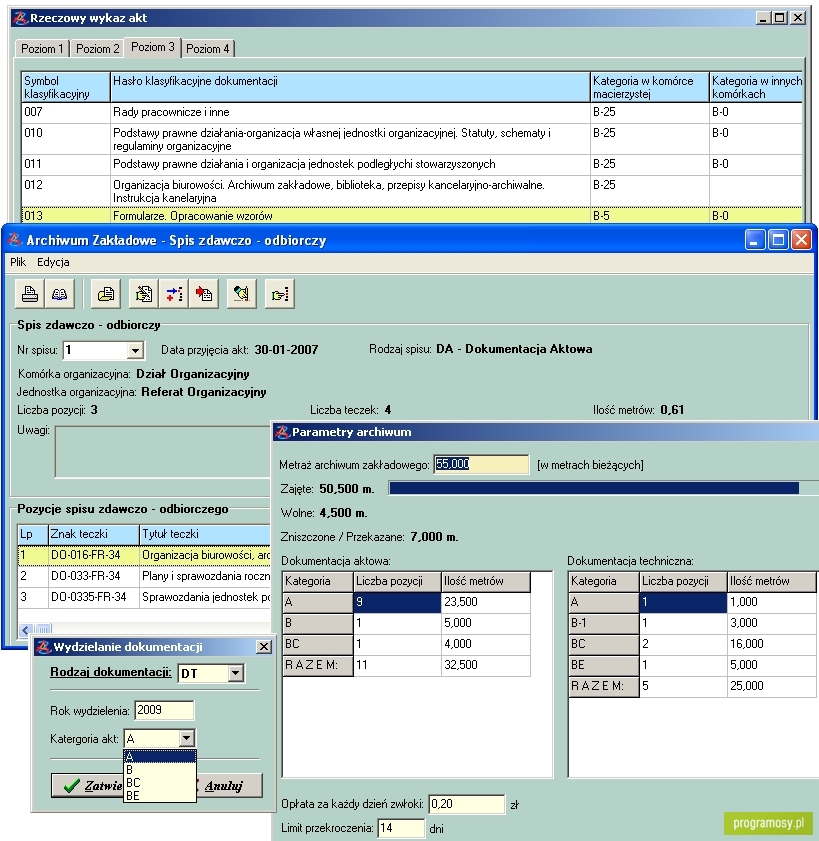819x841 pixels.
Task: Minimize the Rzeczowy wykaz akt window
Action: coord(763,18)
